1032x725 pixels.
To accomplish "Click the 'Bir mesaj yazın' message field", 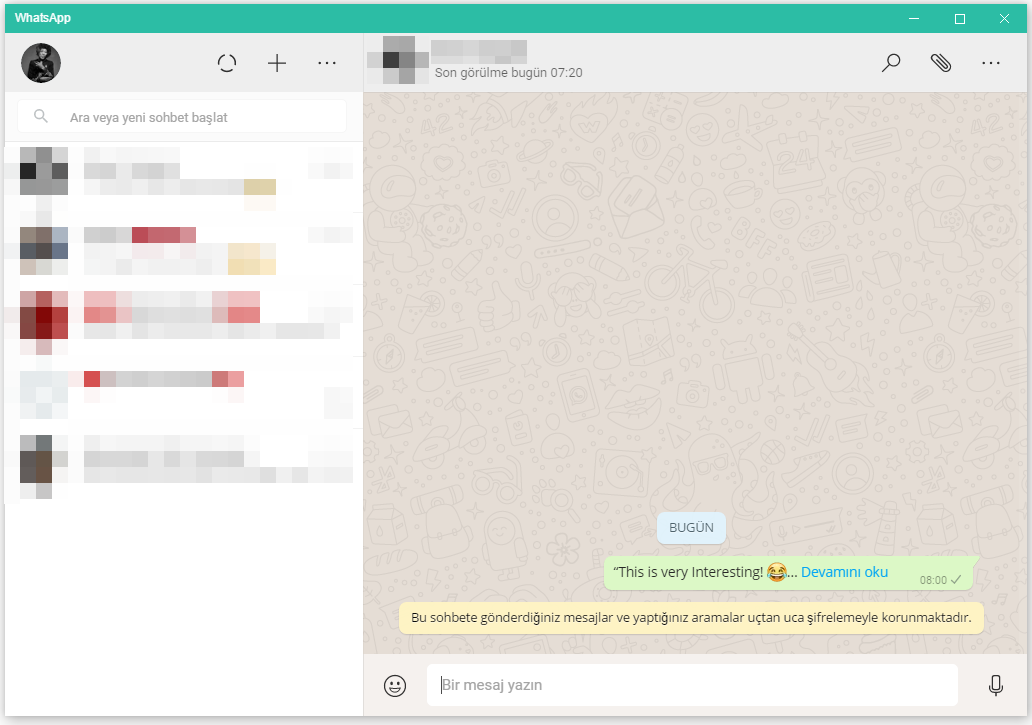I will [690, 685].
